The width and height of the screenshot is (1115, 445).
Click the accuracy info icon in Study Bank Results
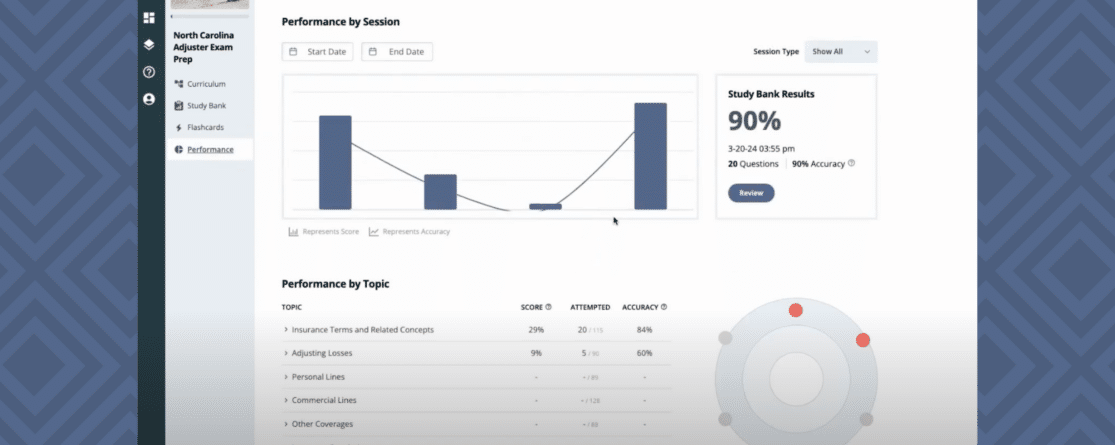[x=851, y=163]
